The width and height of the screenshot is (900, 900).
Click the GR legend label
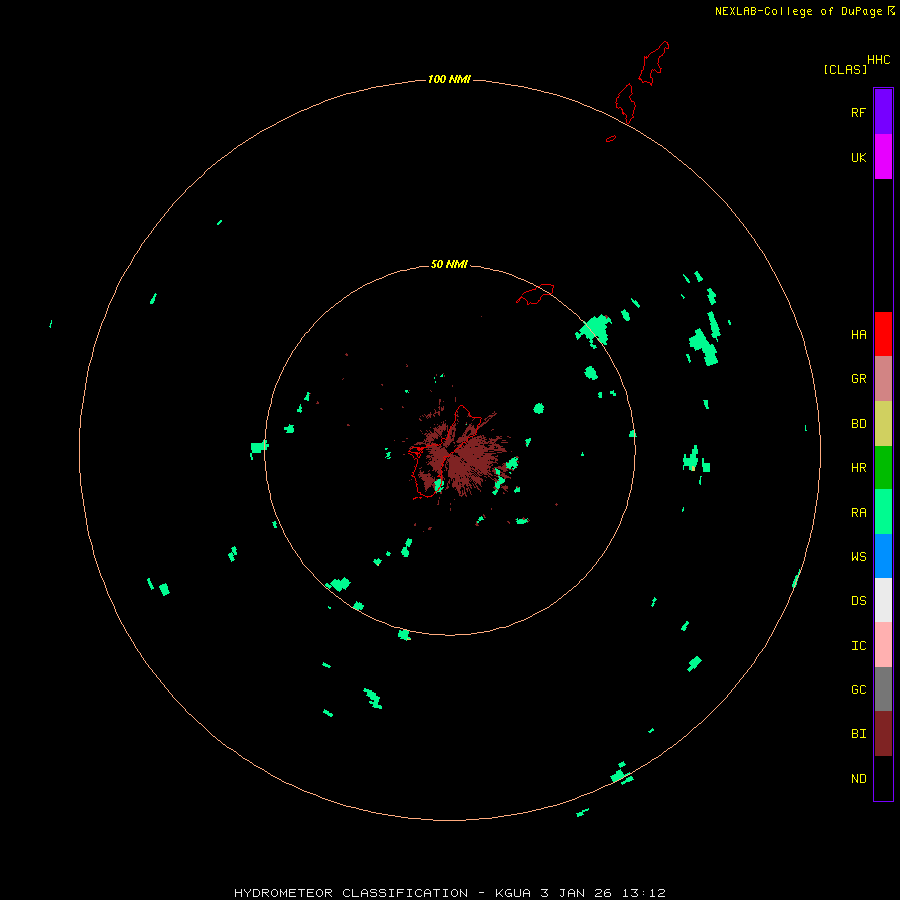(x=858, y=379)
